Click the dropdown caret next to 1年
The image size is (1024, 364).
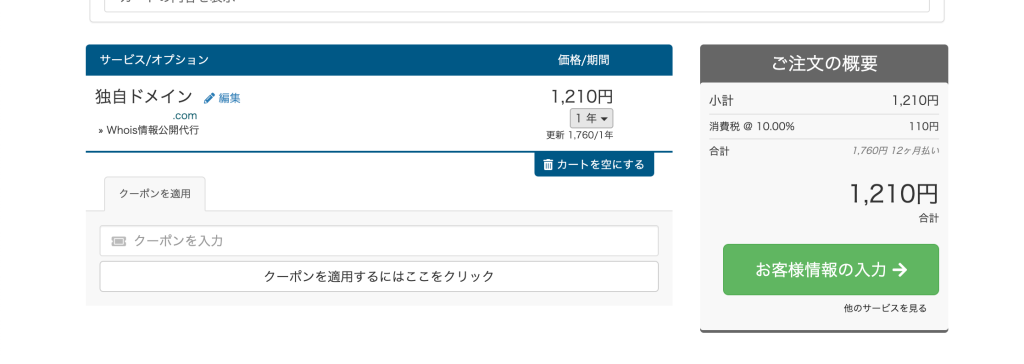pos(604,119)
